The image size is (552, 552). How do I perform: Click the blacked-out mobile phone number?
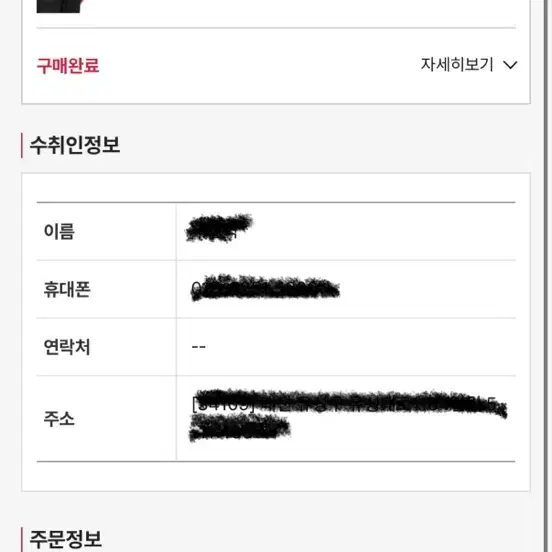coord(265,288)
